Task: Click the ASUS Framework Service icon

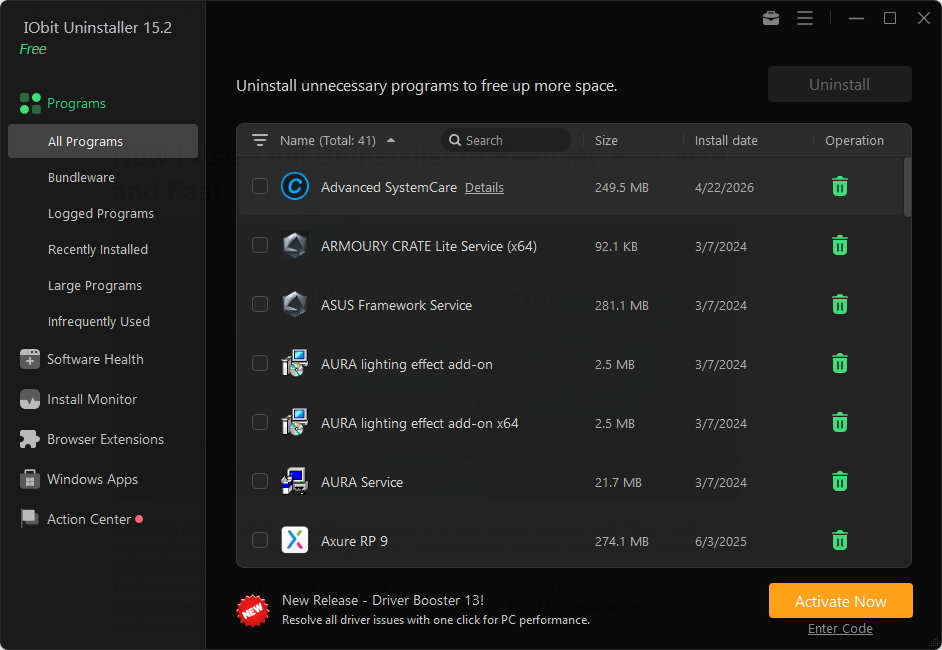Action: click(x=295, y=305)
